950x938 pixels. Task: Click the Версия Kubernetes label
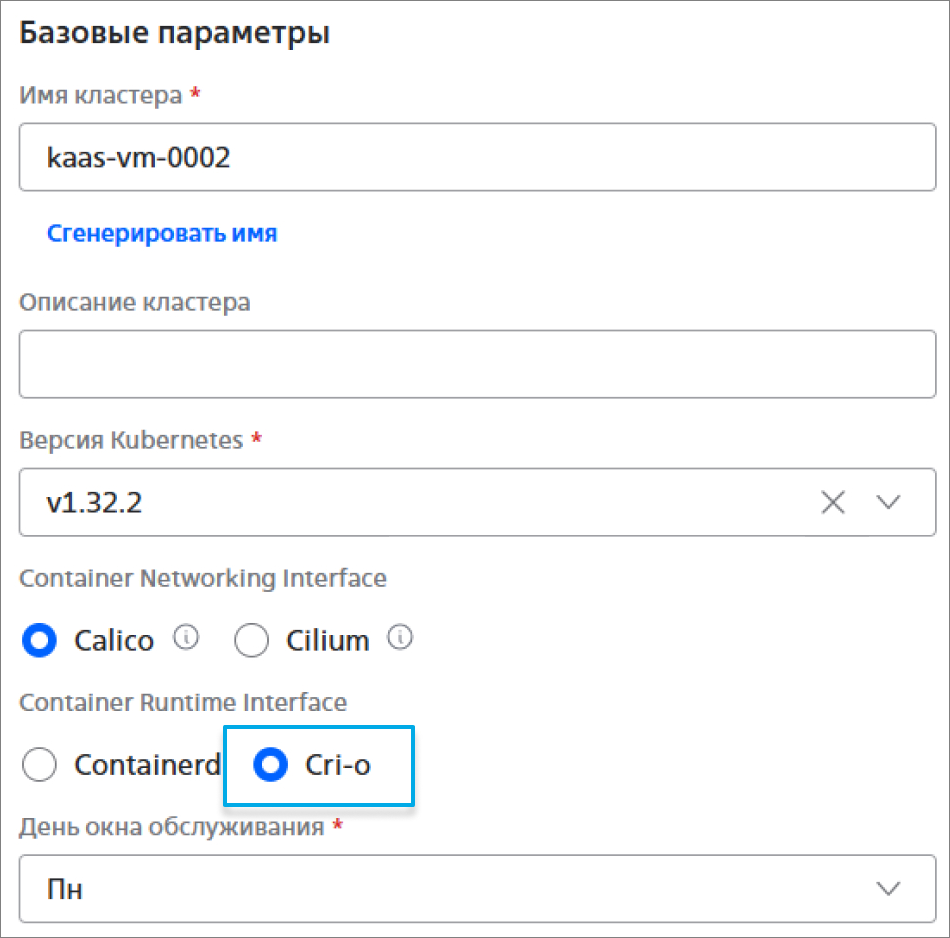131,440
